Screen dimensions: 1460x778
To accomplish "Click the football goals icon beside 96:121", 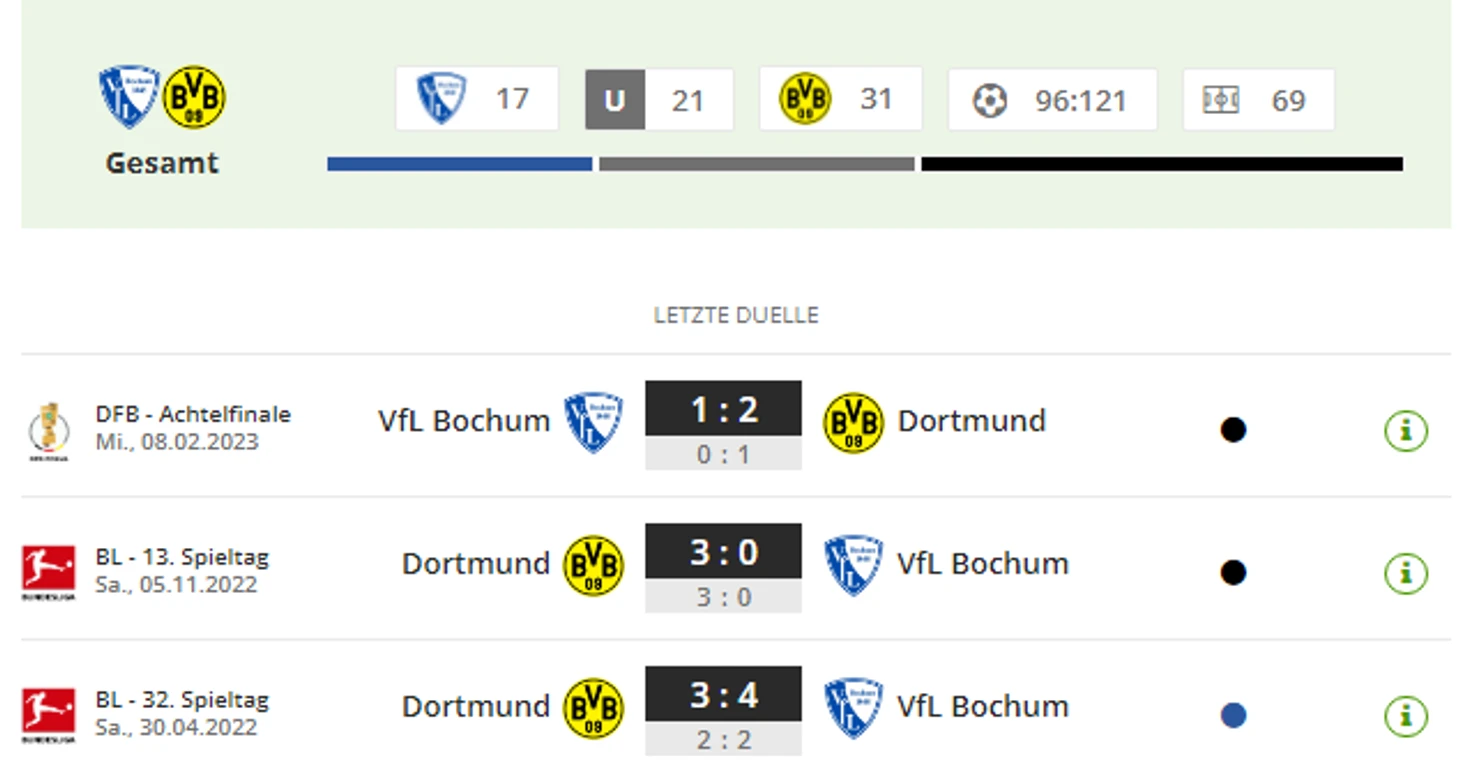I will tap(989, 100).
